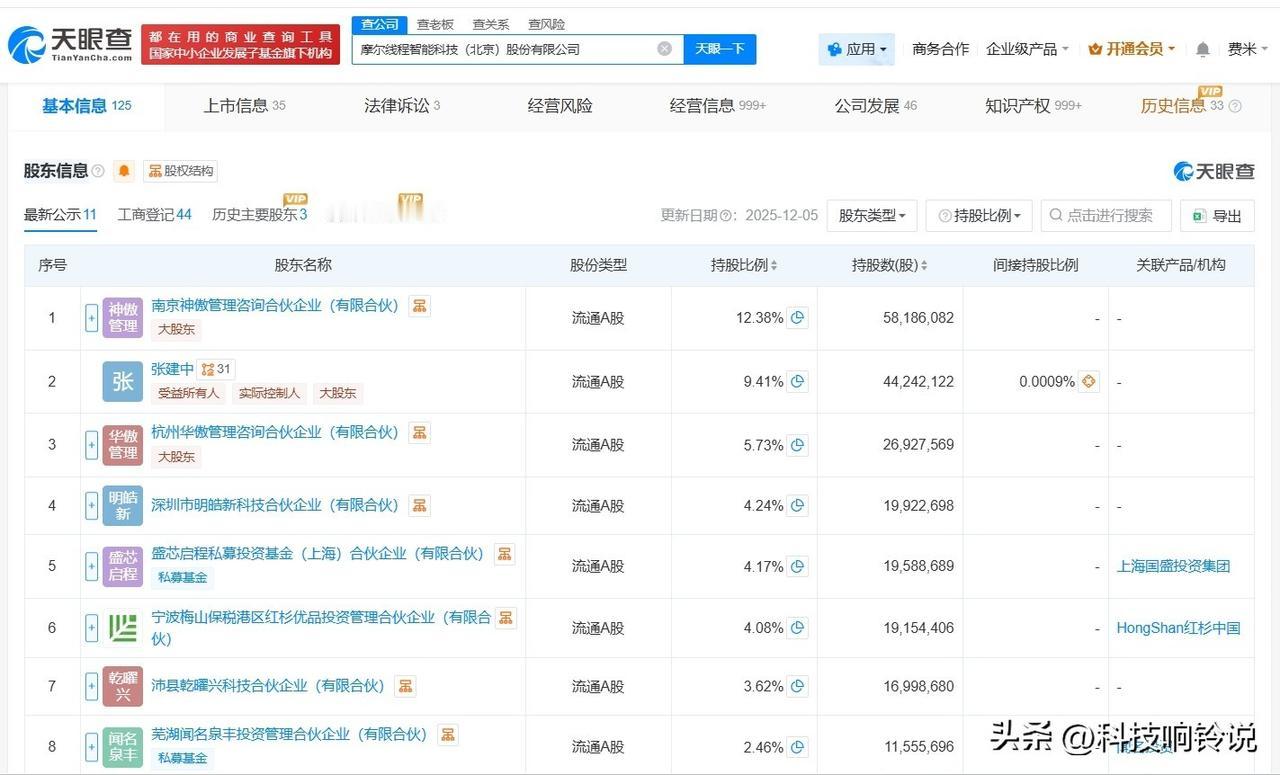Image resolution: width=1280 pixels, height=775 pixels.
Task: Click the orange alert bell beside 股东信息
Action: click(124, 171)
